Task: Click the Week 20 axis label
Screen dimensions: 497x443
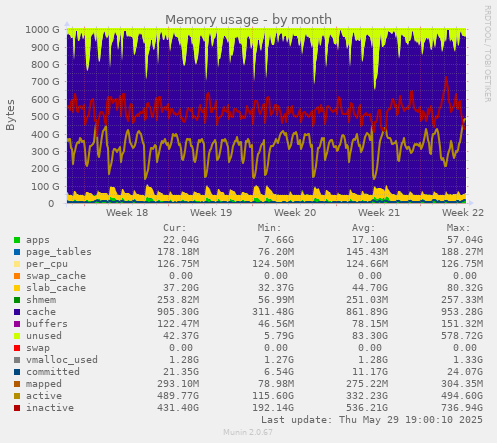Action: click(295, 213)
